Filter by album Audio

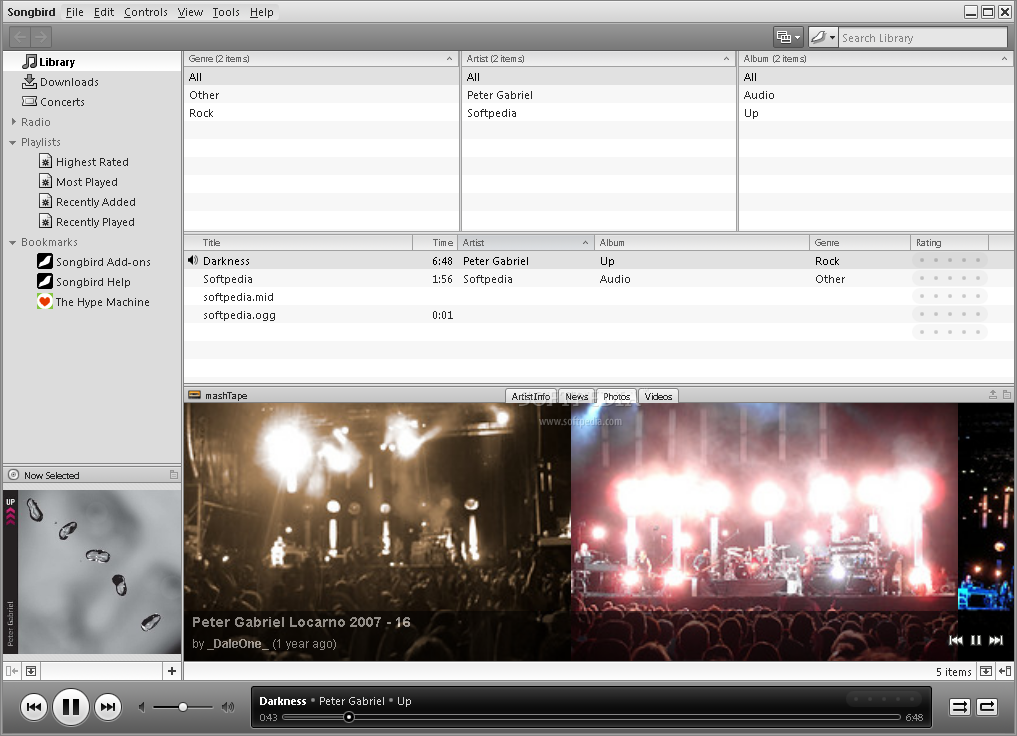tap(875, 95)
